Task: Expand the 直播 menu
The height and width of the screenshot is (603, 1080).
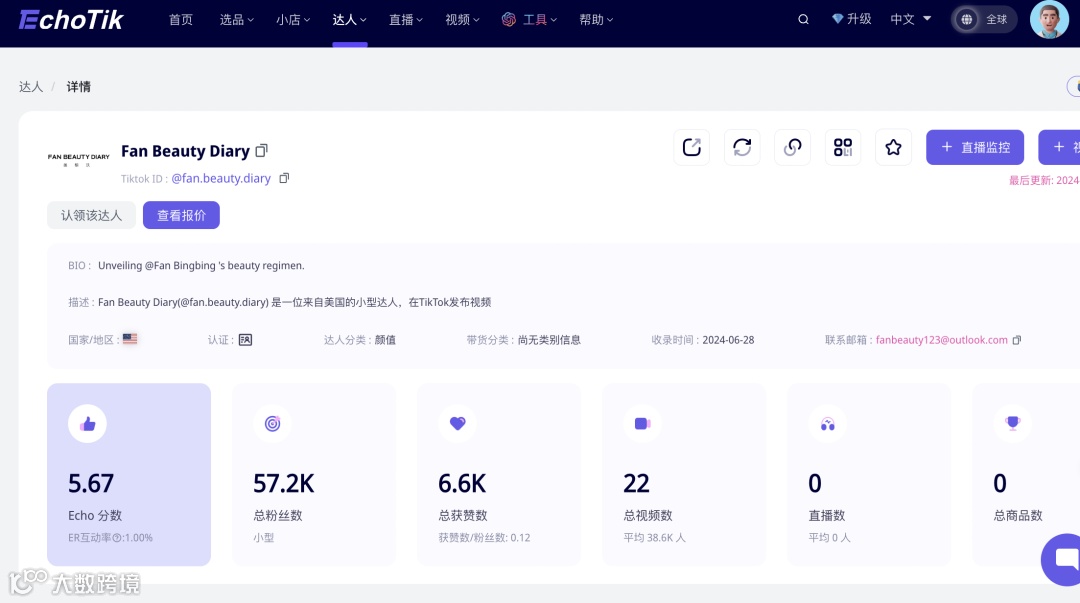Action: [x=406, y=20]
